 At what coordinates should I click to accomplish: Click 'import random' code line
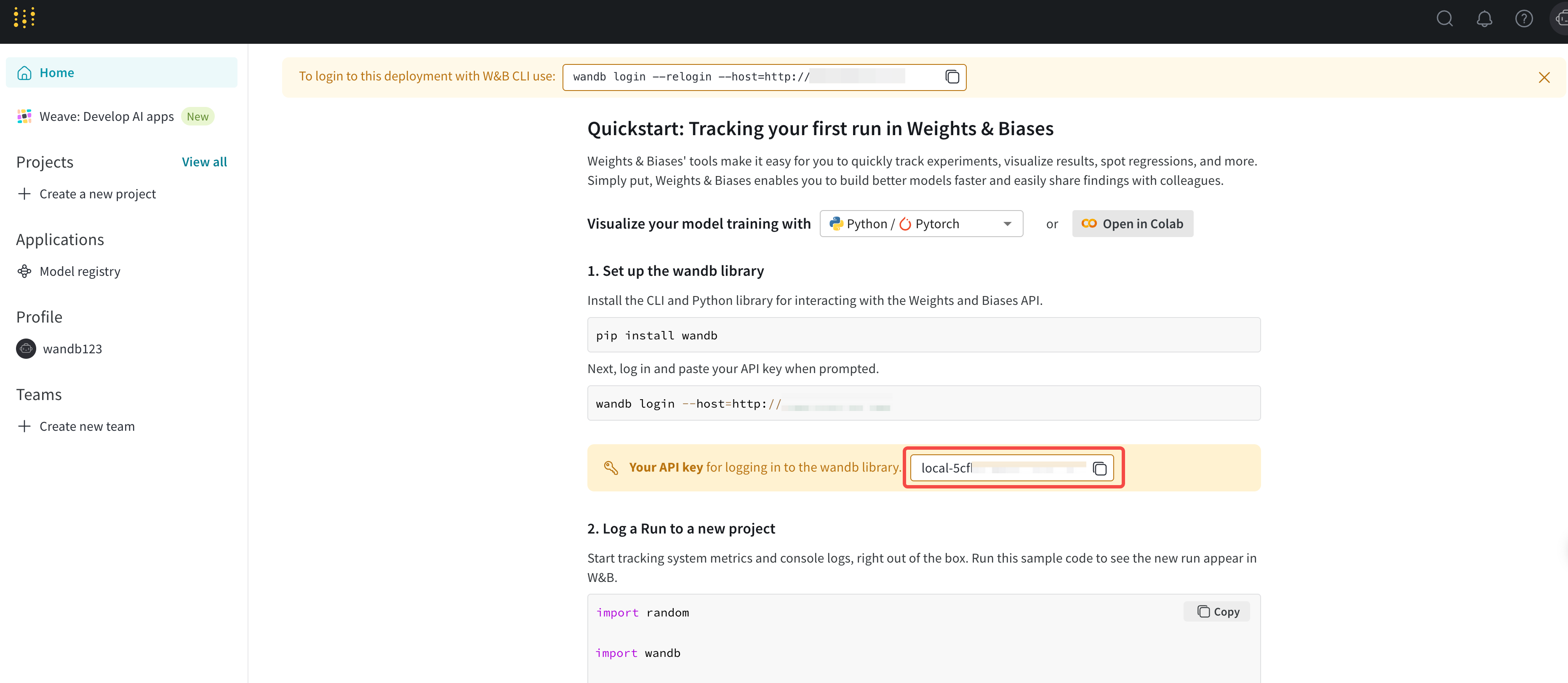pyautogui.click(x=643, y=612)
